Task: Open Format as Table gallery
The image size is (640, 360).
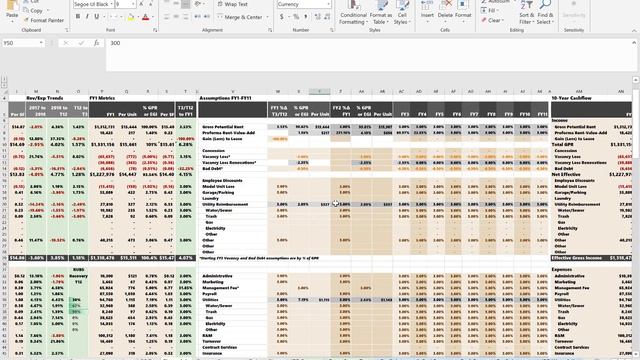Action: pyautogui.click(x=381, y=12)
